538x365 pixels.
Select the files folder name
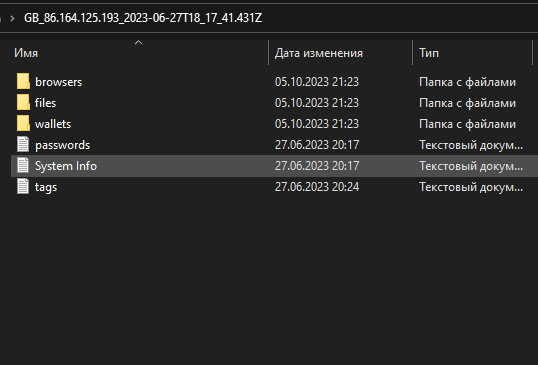(x=45, y=103)
